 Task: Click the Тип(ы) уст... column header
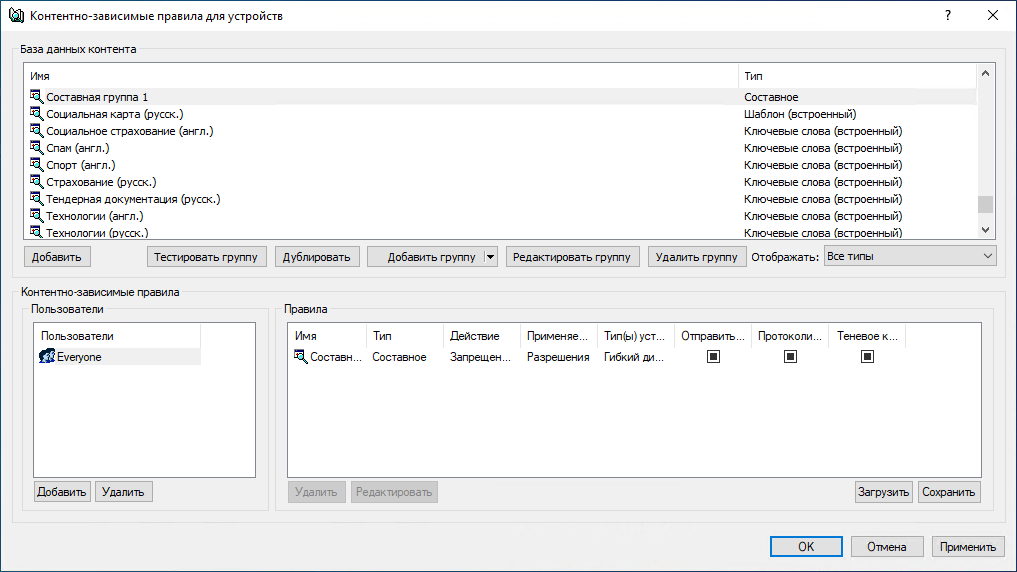click(636, 336)
